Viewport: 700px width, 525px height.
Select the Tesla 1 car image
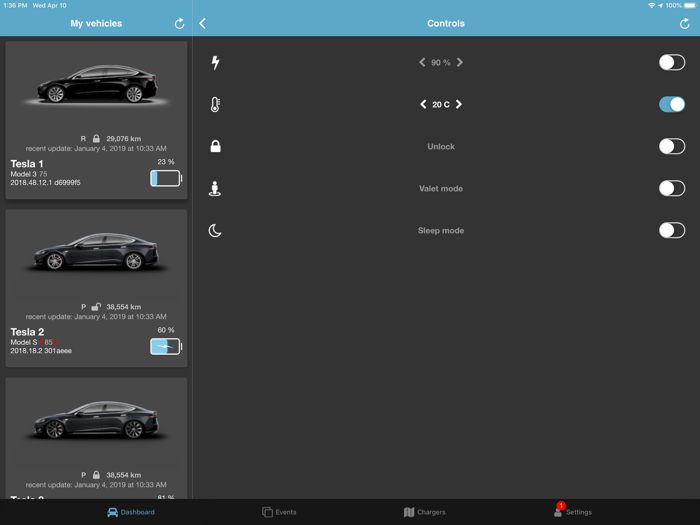pos(96,84)
